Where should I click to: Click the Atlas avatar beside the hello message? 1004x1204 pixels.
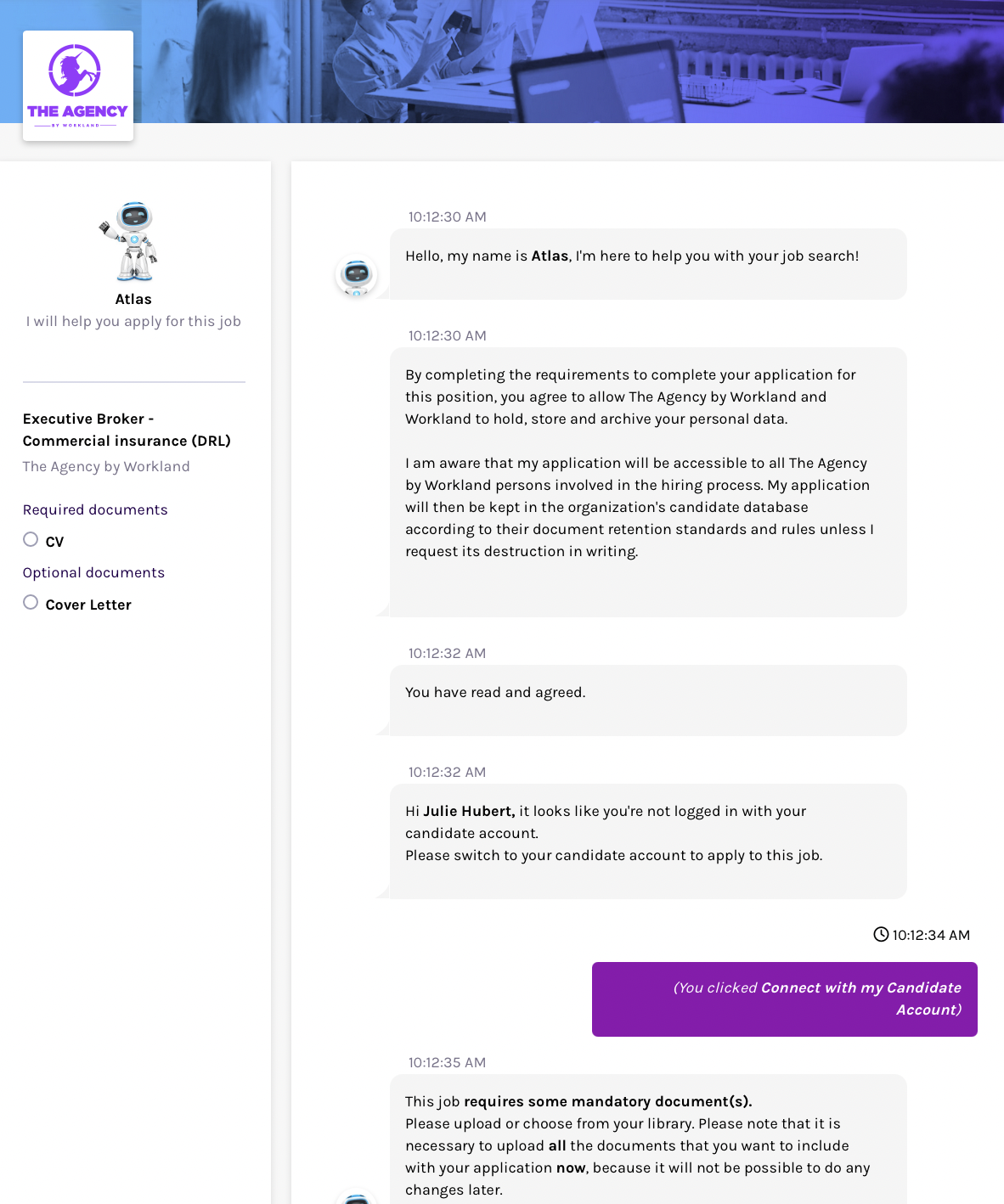357,276
